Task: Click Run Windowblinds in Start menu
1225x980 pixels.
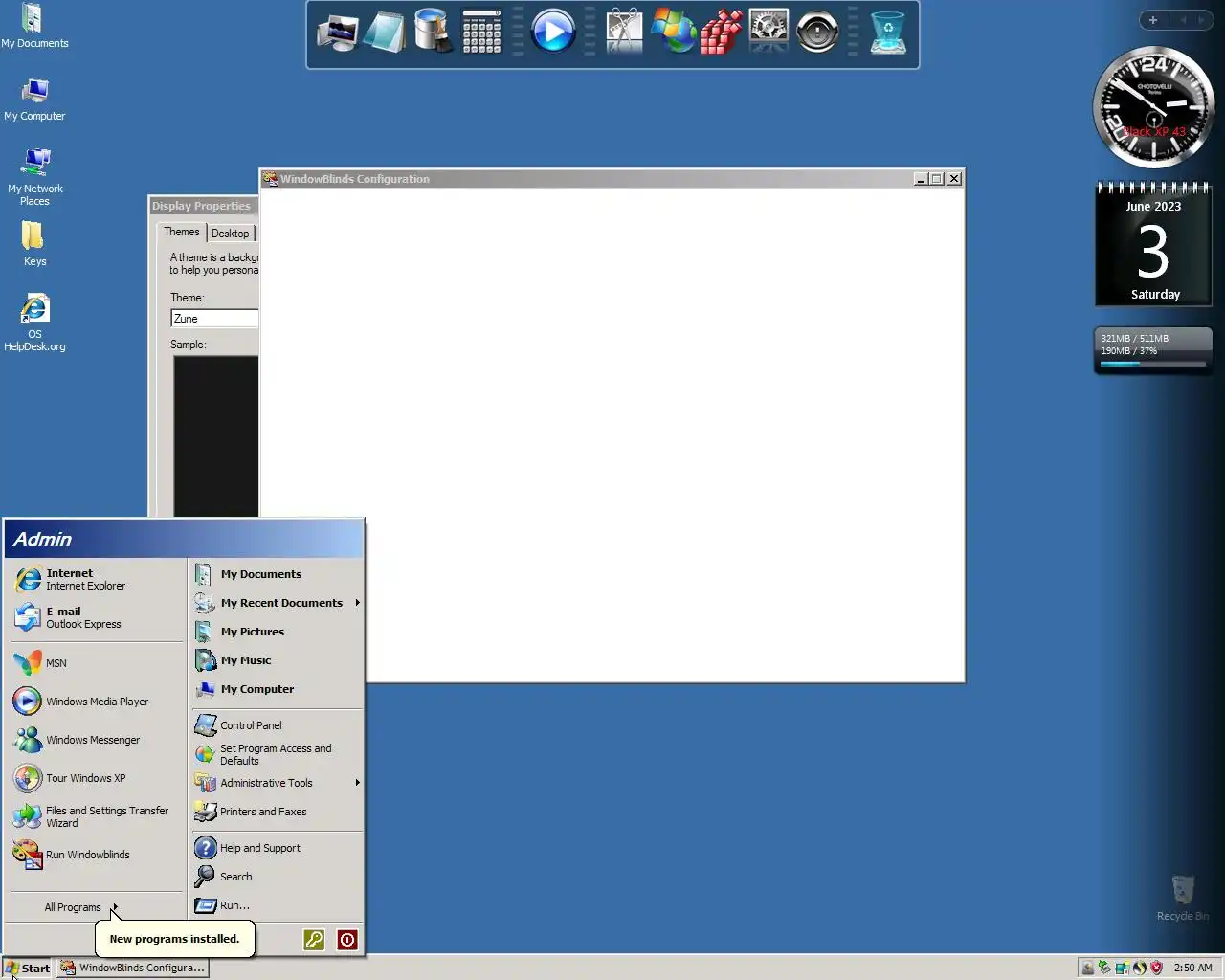Action: point(96,854)
